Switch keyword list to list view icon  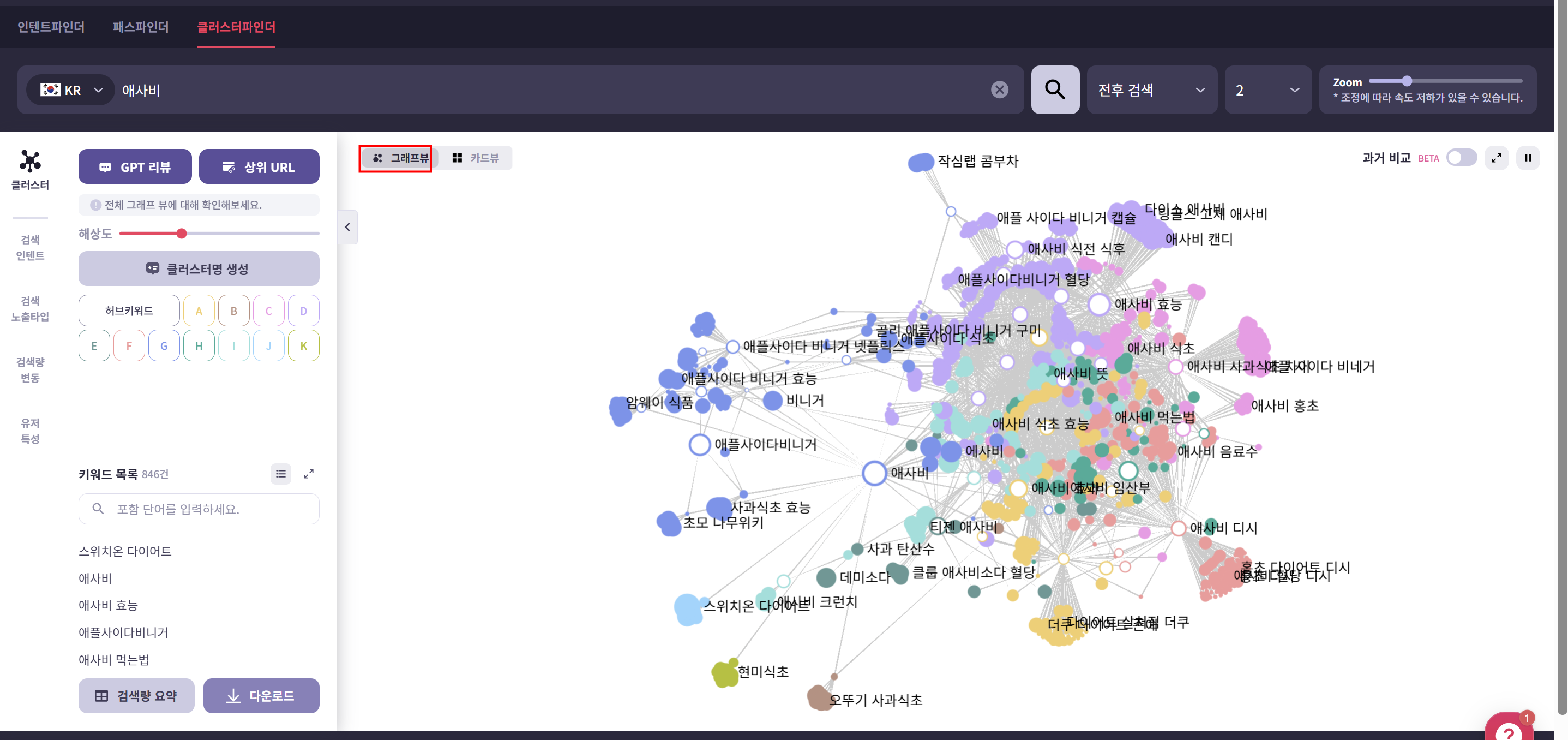pos(281,474)
